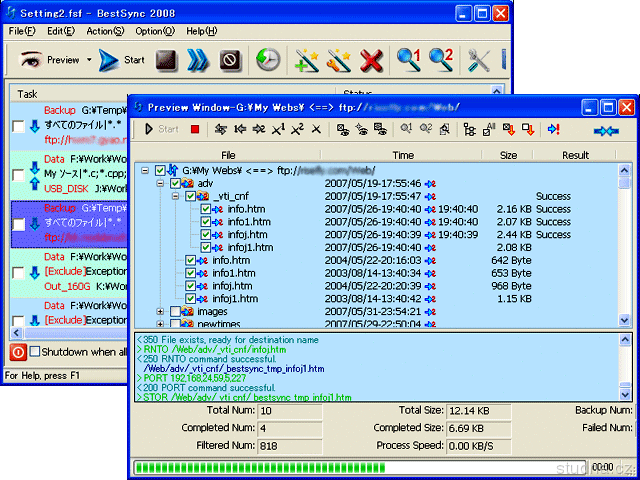Click the scheduler clock icon
The height and width of the screenshot is (480, 640).
tap(267, 61)
